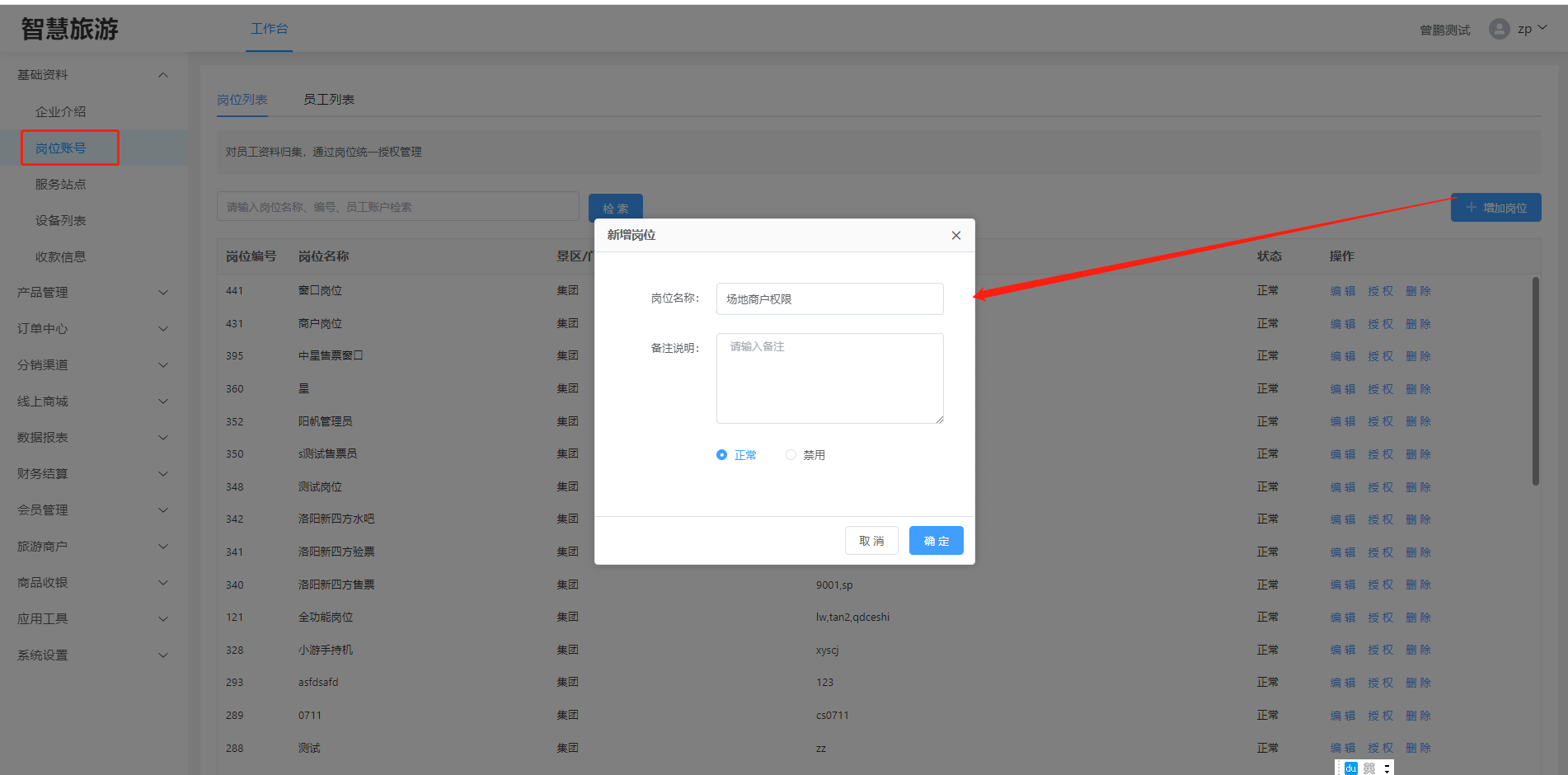Select the 禁用 radio button

click(x=791, y=455)
